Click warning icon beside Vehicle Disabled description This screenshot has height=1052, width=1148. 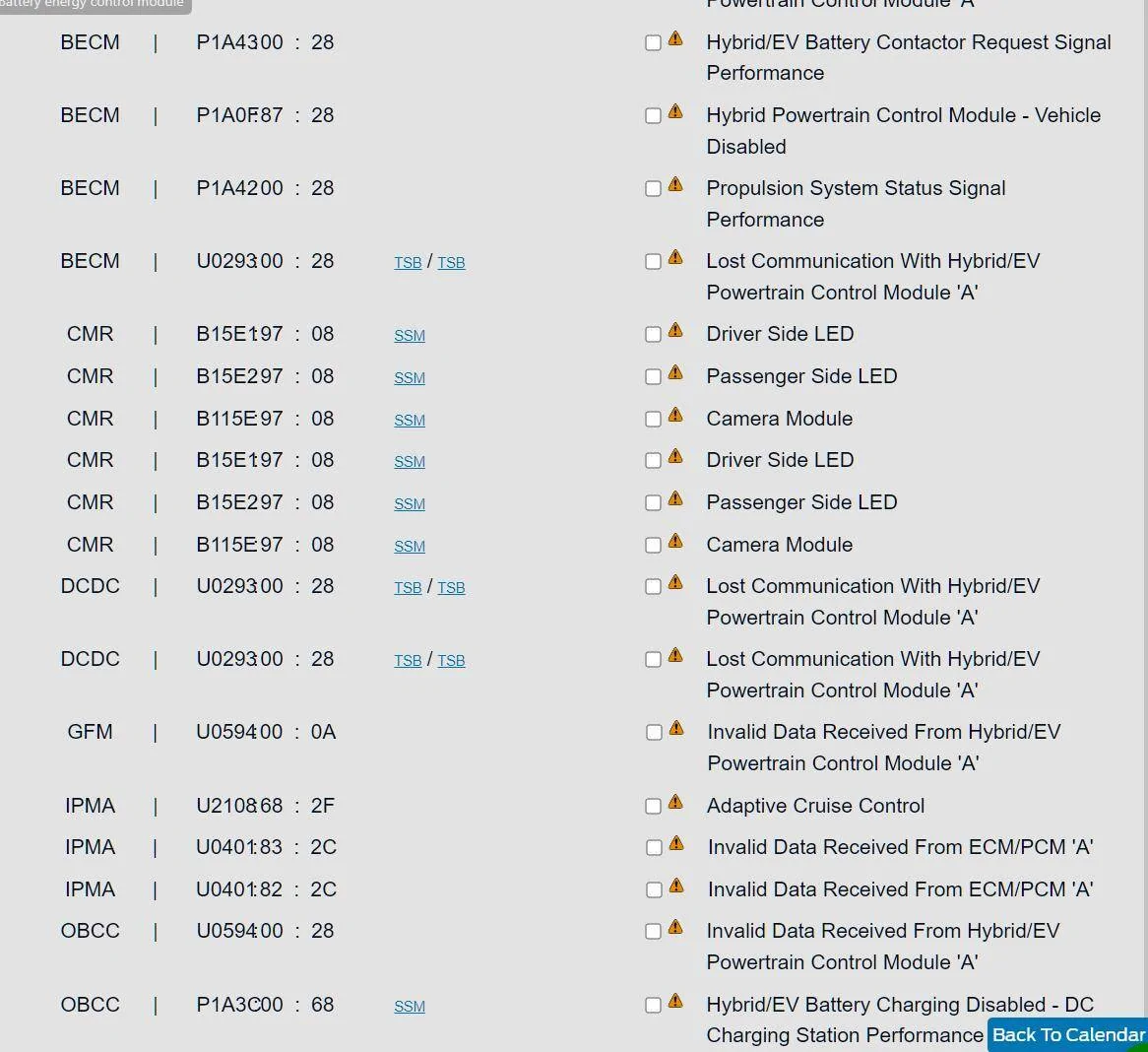coord(675,111)
